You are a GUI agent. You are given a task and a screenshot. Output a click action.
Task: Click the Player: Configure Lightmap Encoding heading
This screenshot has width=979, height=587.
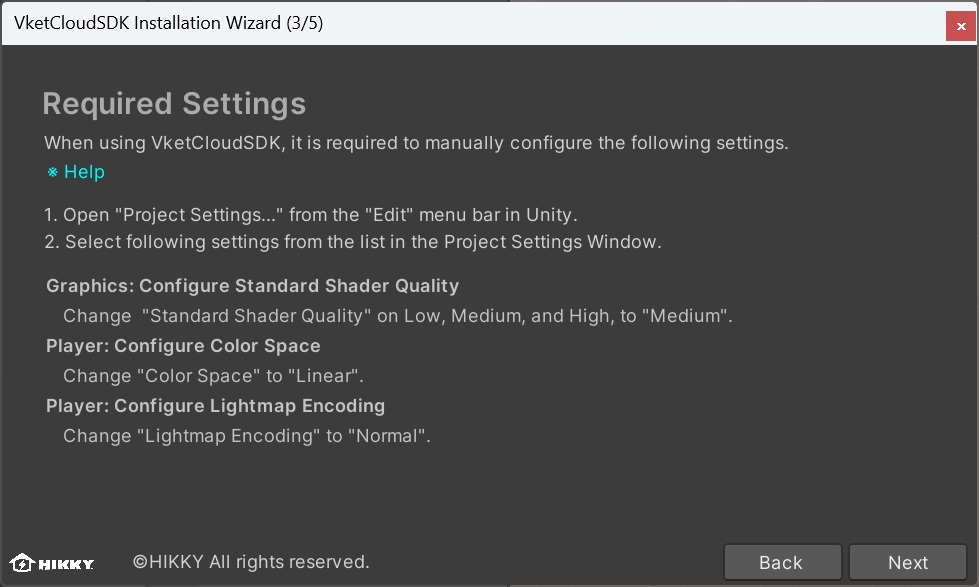pyautogui.click(x=216, y=405)
